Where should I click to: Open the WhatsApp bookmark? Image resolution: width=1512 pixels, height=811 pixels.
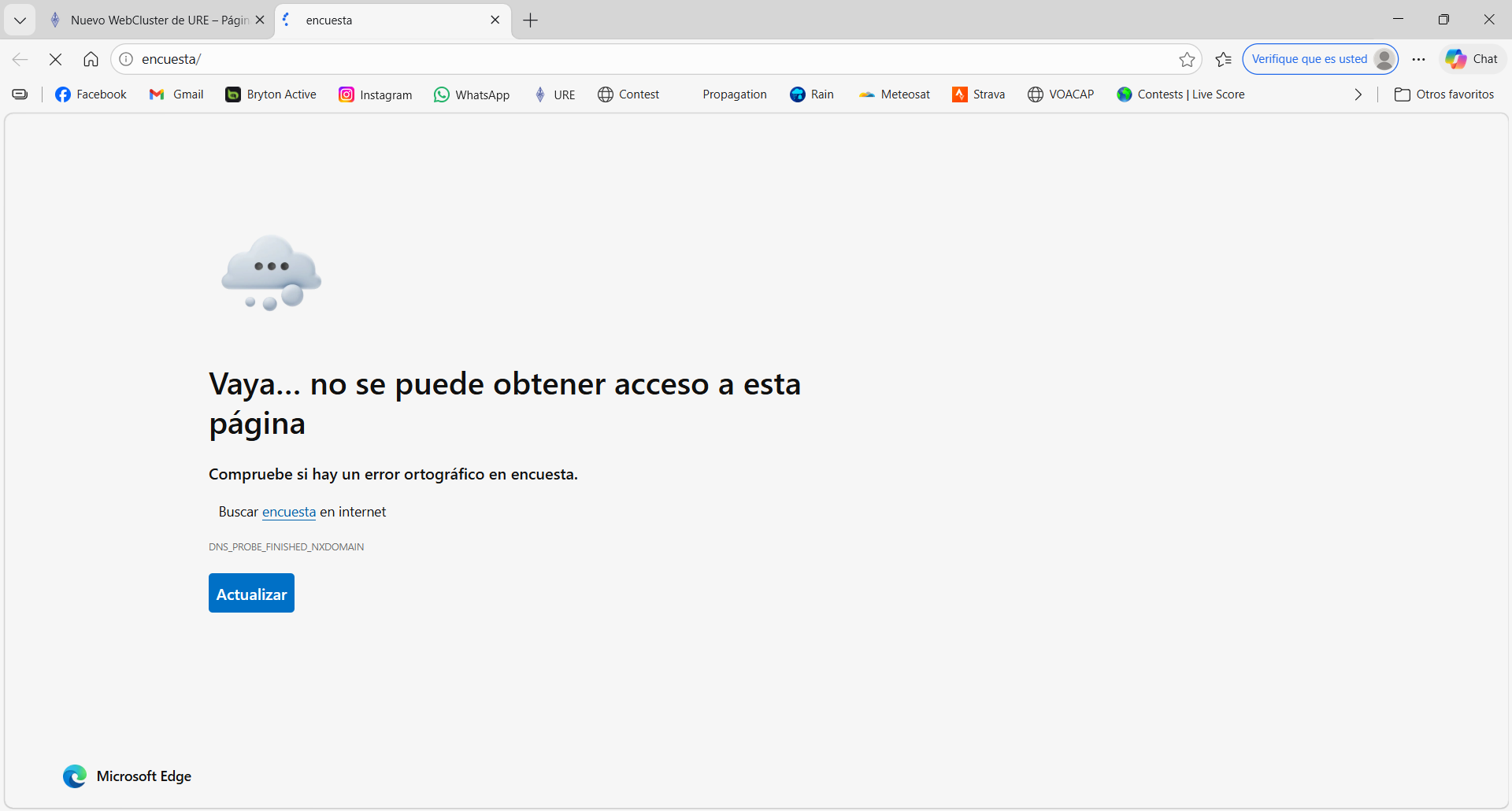click(x=472, y=94)
